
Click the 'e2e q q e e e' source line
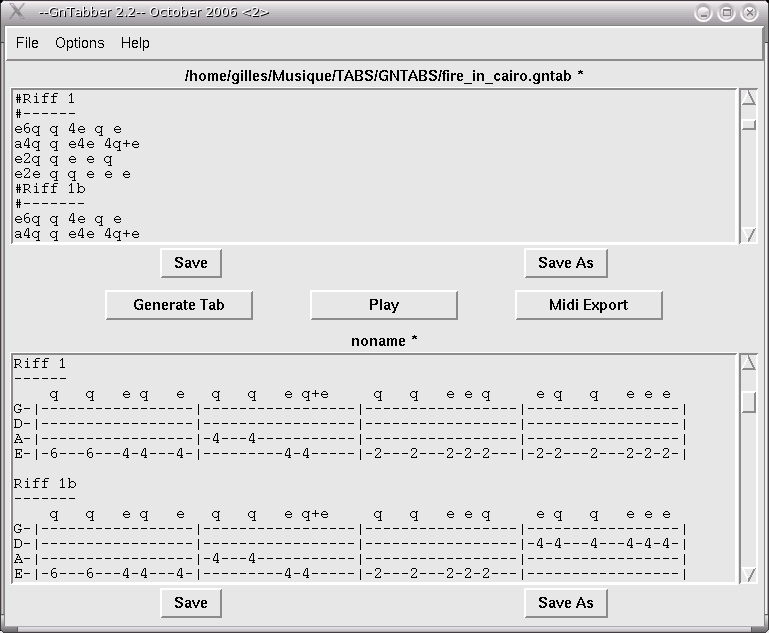[73, 174]
